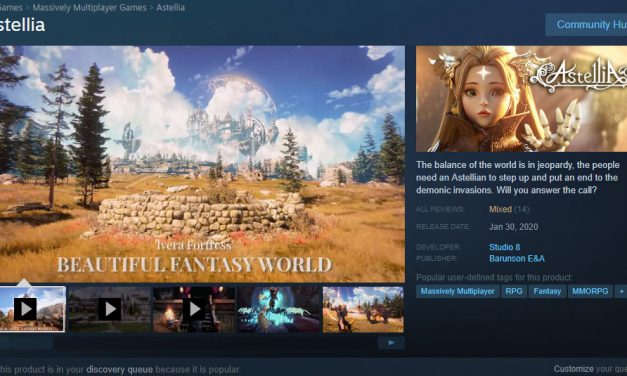Viewport: 627px width, 376px height.
Task: Open the Massively Multiplayer Games breadcrumb link
Action: [90, 8]
